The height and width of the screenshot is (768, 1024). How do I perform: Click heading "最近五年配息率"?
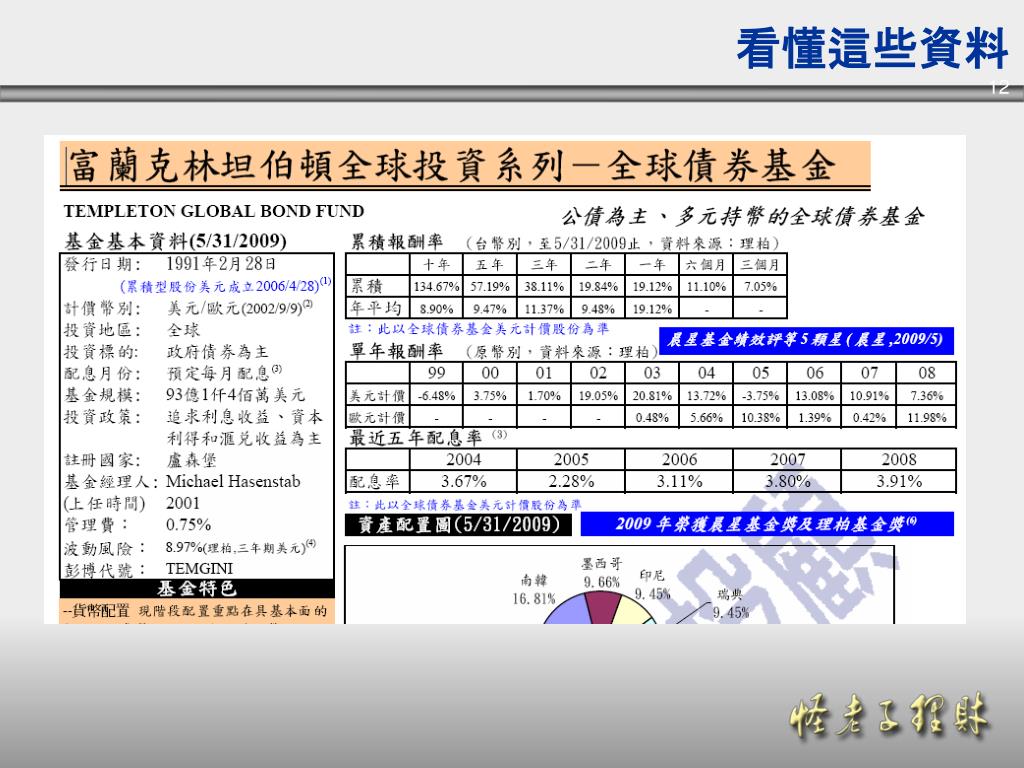point(415,438)
